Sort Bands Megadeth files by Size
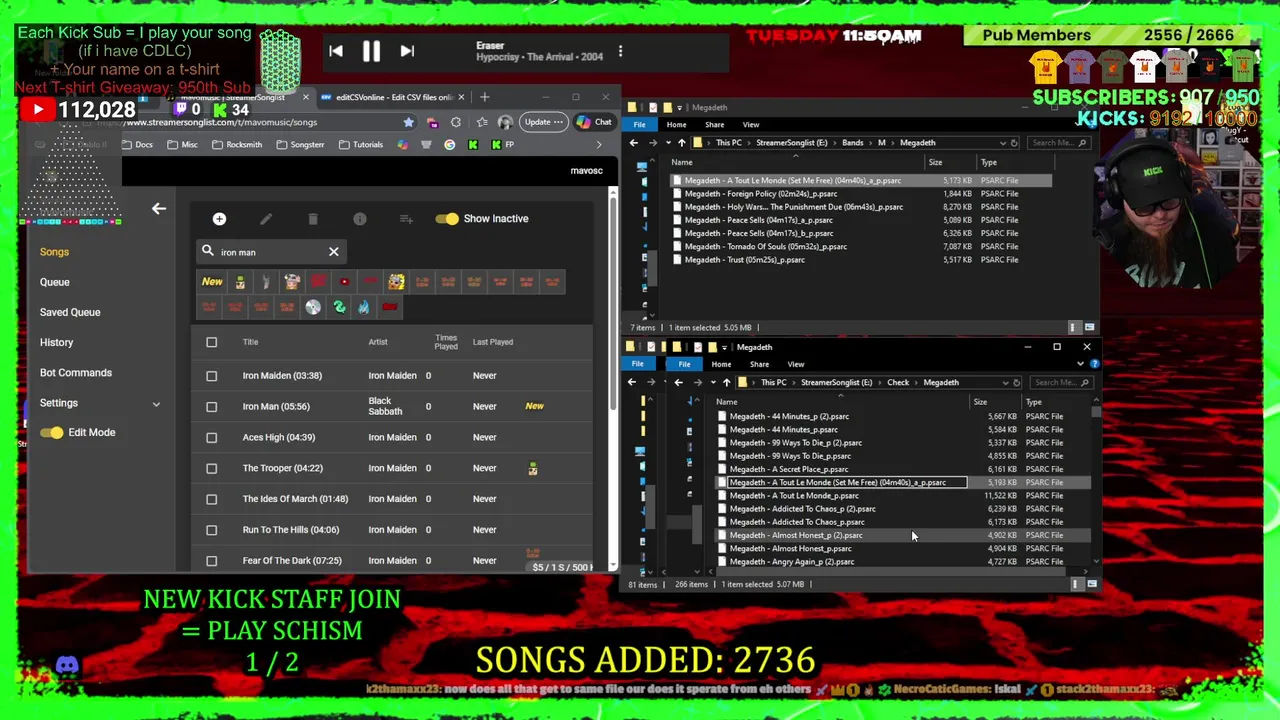The image size is (1280, 720). (935, 162)
